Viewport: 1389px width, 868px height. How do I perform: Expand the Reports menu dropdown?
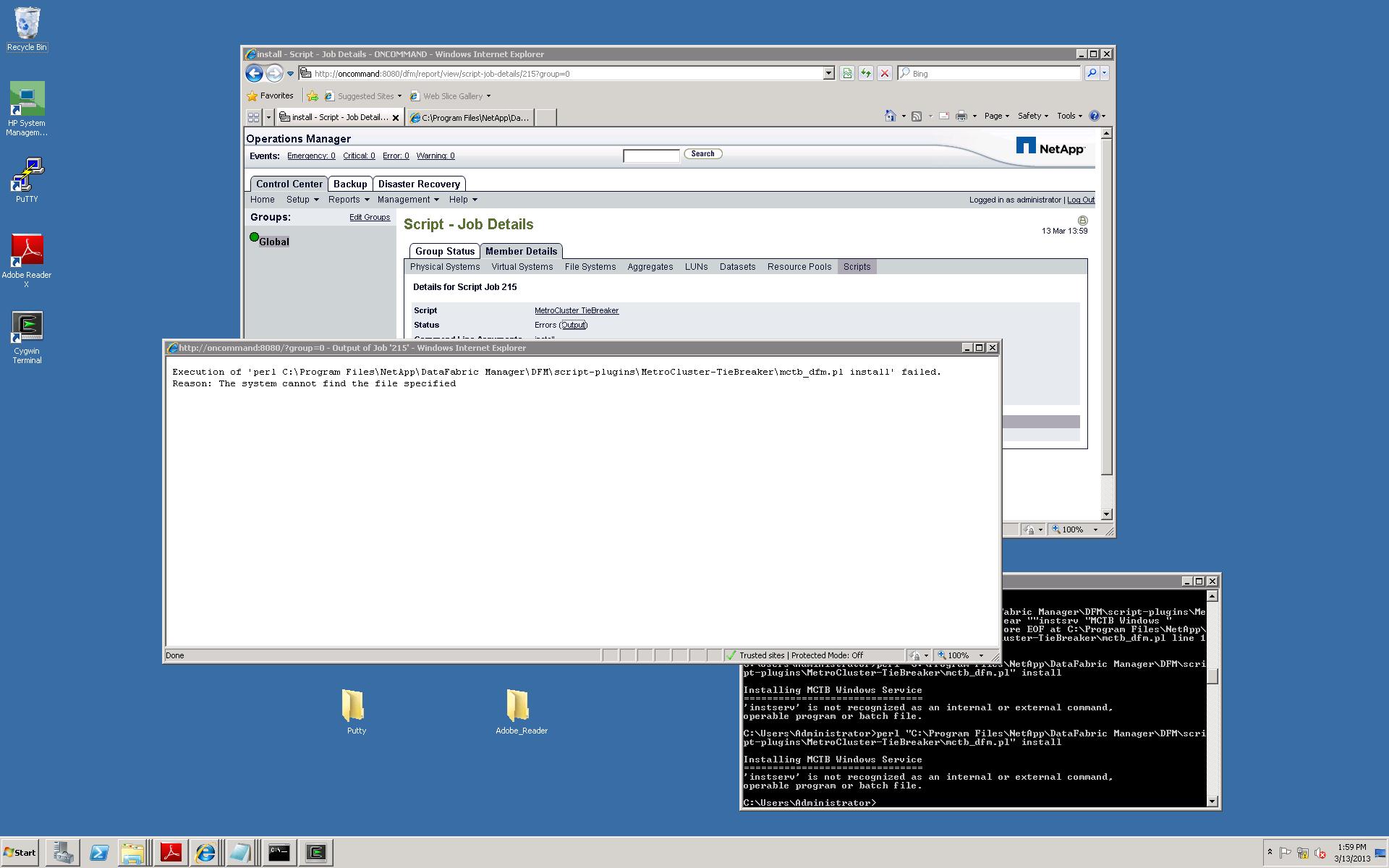point(349,200)
